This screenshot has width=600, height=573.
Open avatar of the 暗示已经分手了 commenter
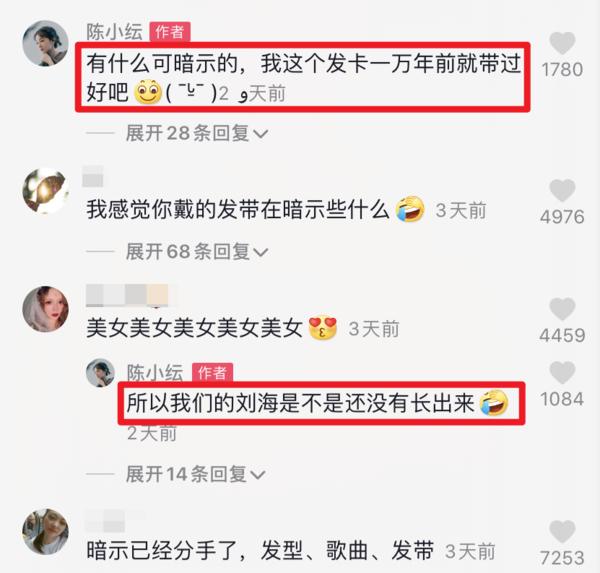pos(46,532)
